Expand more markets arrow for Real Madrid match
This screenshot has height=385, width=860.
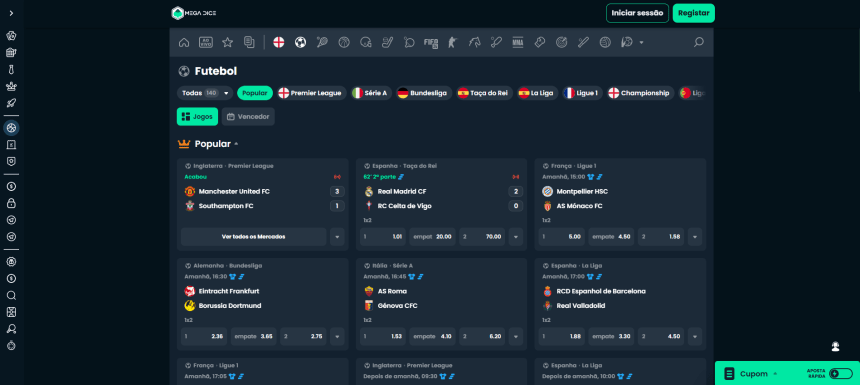tap(516, 237)
